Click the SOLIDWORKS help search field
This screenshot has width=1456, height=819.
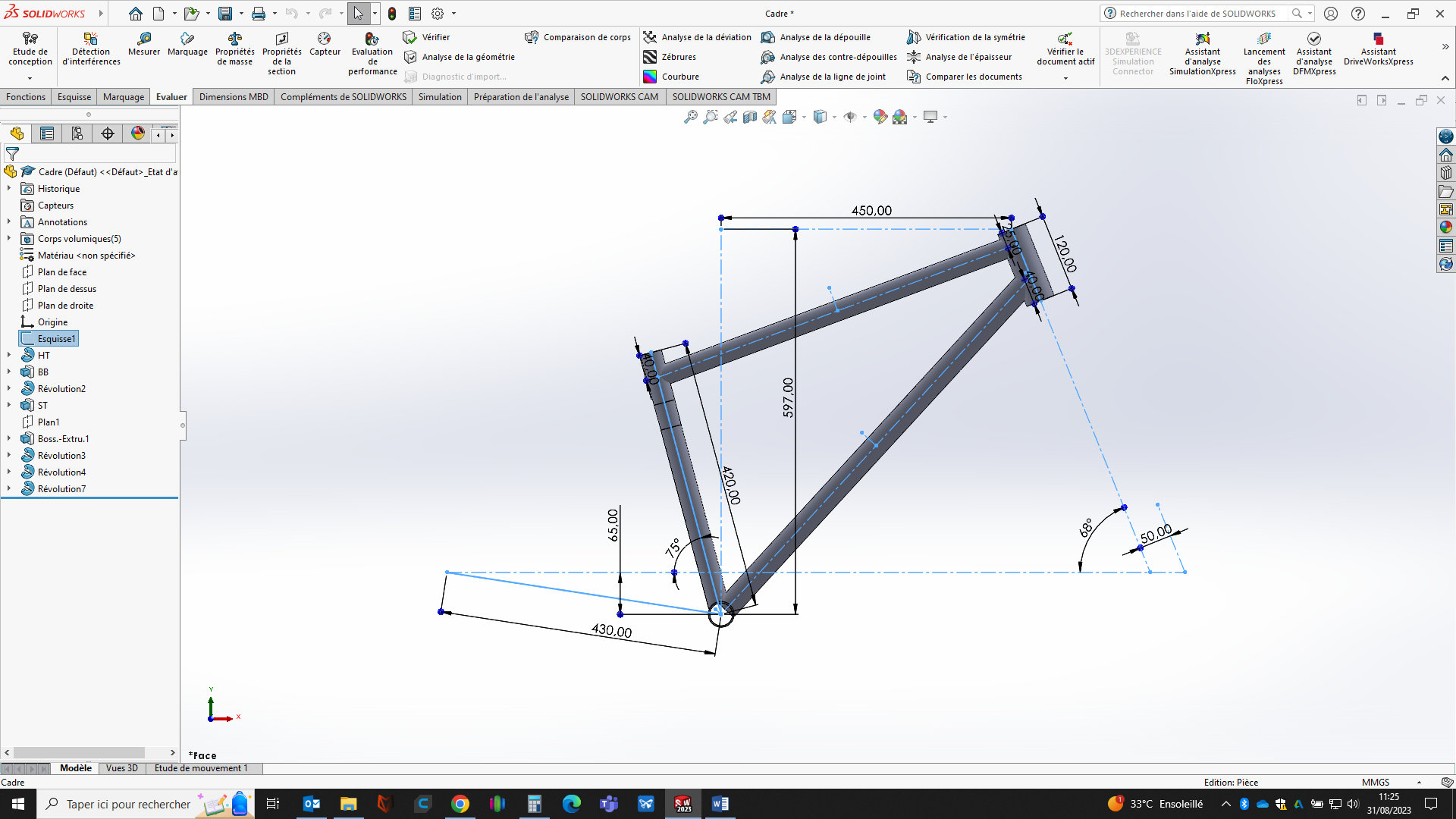pos(1198,14)
